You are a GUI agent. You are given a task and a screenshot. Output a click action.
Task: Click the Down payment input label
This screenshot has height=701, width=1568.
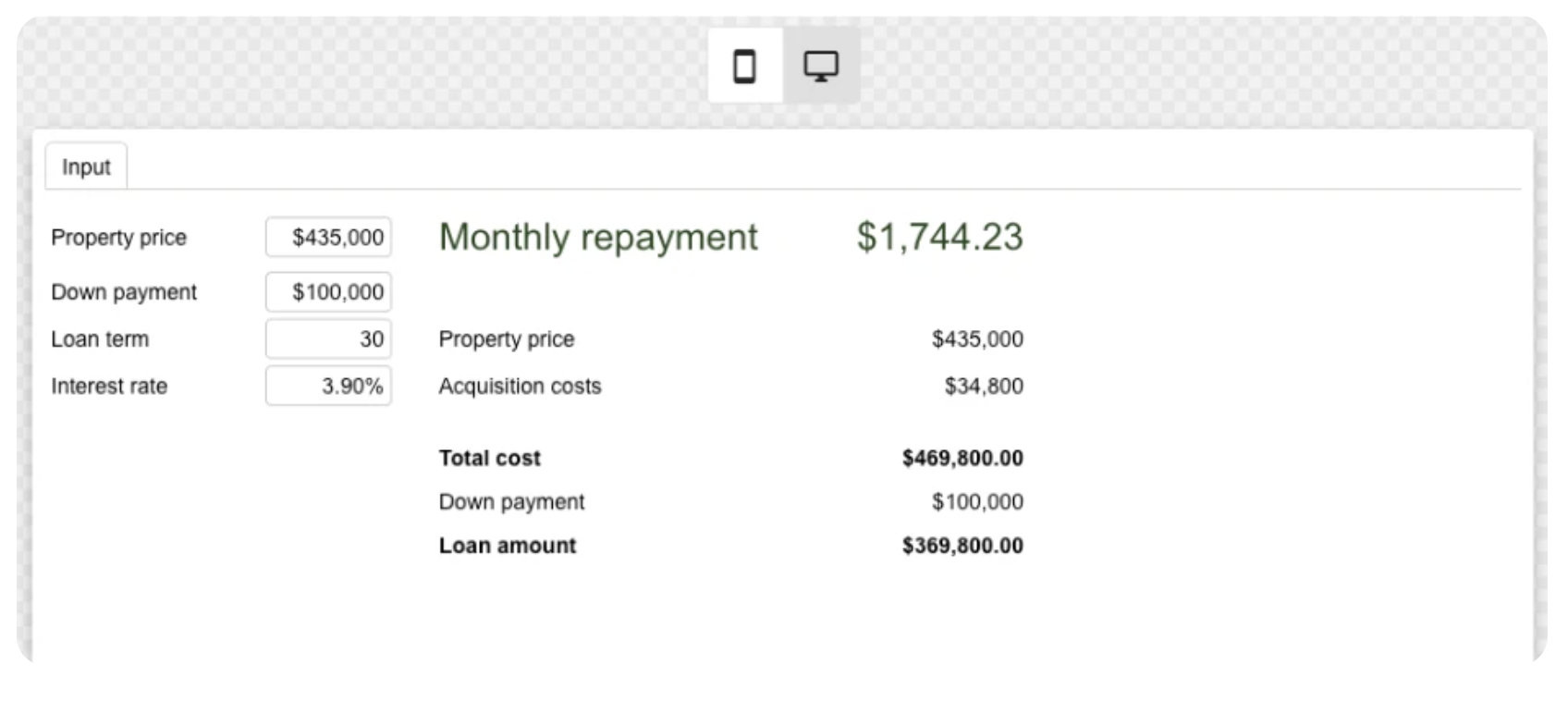point(124,292)
